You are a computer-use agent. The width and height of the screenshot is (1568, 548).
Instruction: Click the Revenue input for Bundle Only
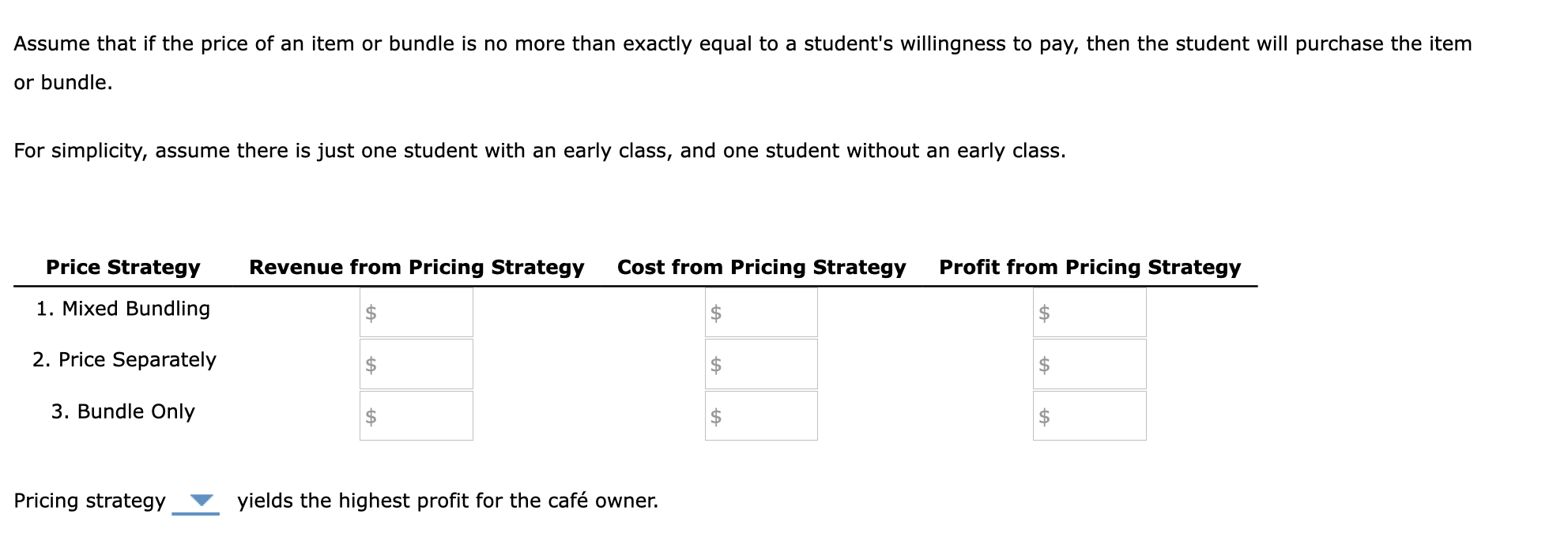pos(415,415)
